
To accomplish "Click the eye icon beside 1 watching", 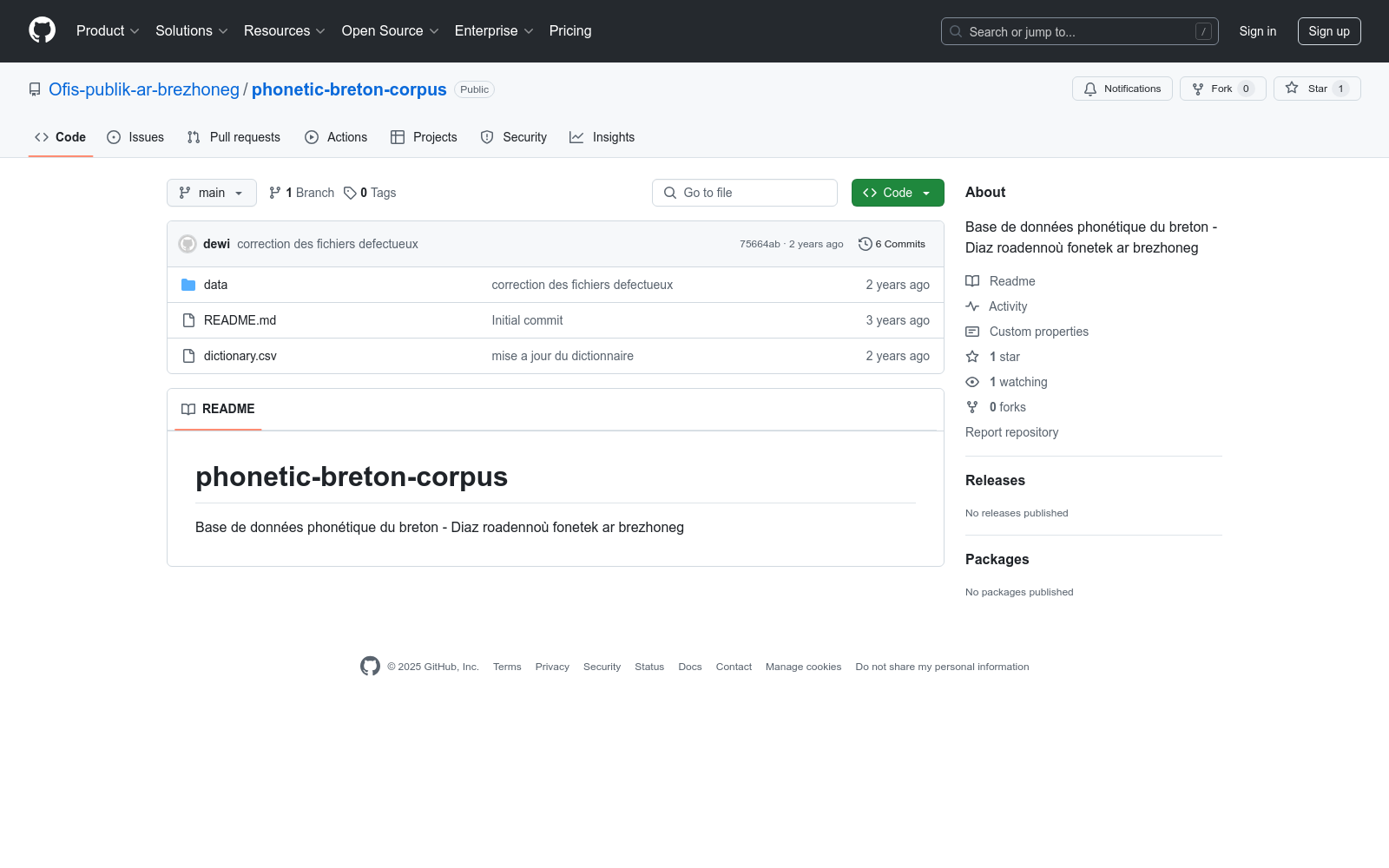I will (x=972, y=382).
